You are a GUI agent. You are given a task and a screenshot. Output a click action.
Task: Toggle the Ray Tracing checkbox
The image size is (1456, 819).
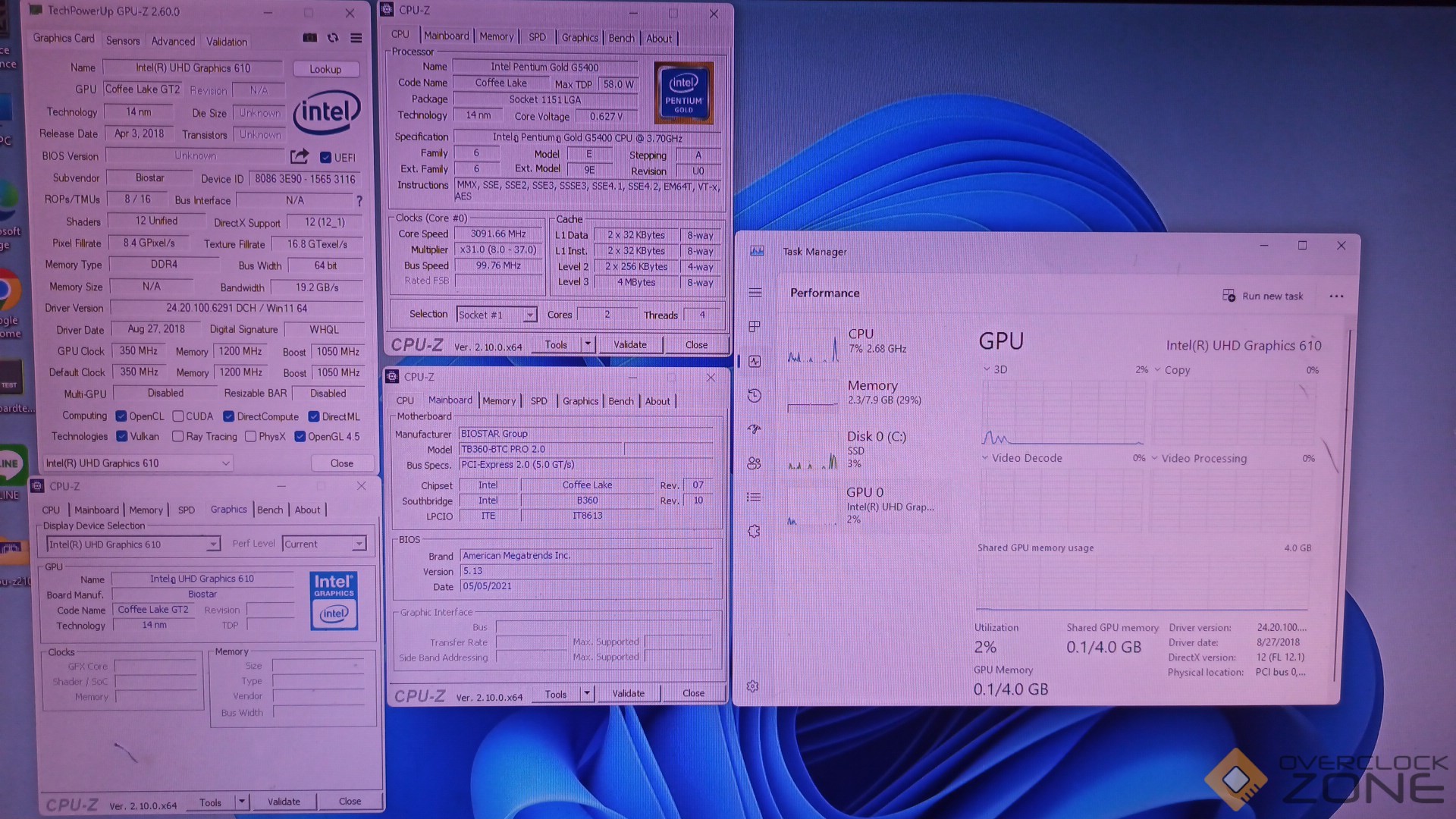pyautogui.click(x=178, y=437)
